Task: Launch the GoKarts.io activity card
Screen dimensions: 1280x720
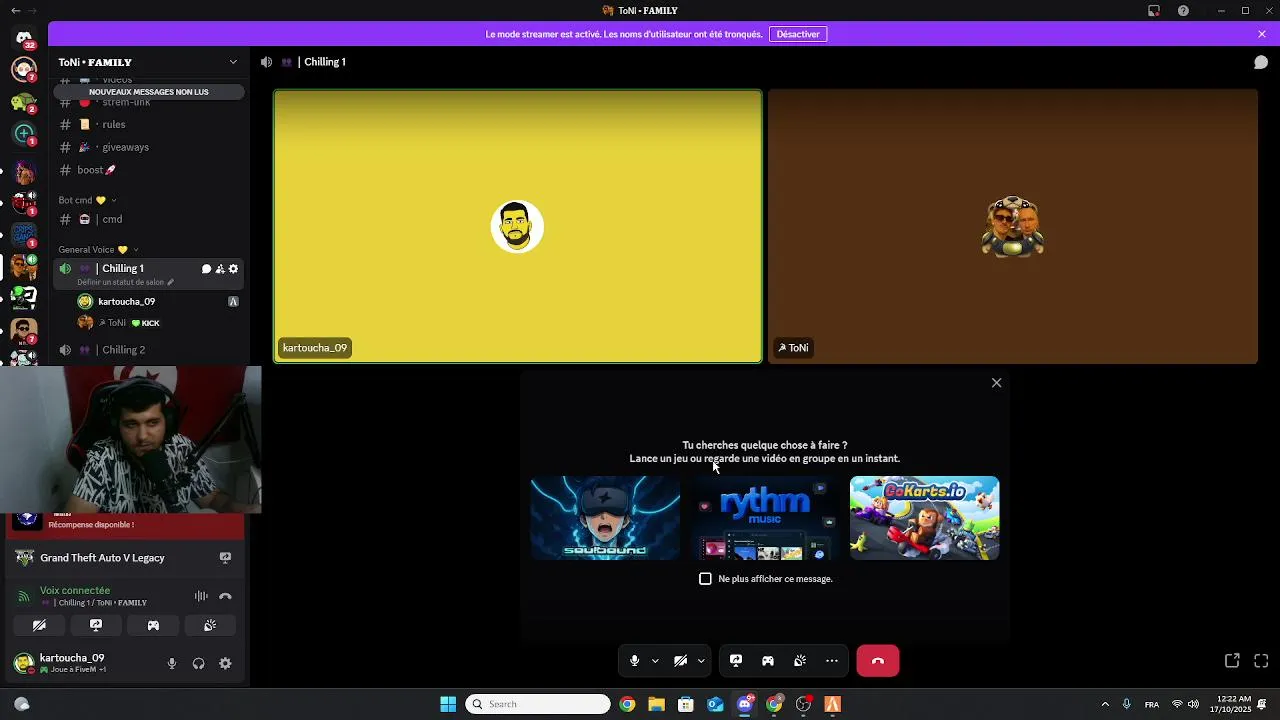Action: (x=924, y=518)
